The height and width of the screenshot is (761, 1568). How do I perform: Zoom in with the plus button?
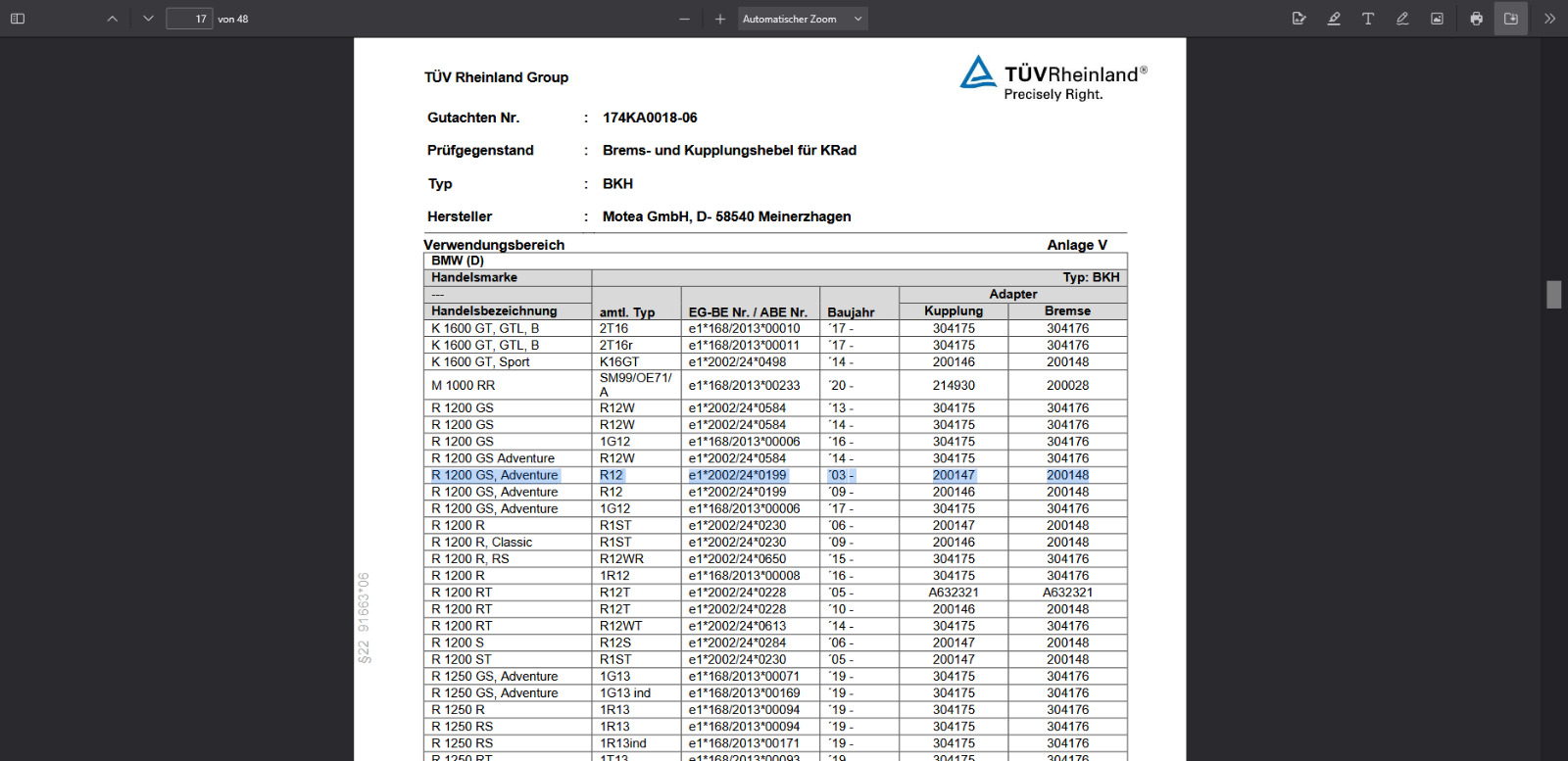pyautogui.click(x=720, y=19)
